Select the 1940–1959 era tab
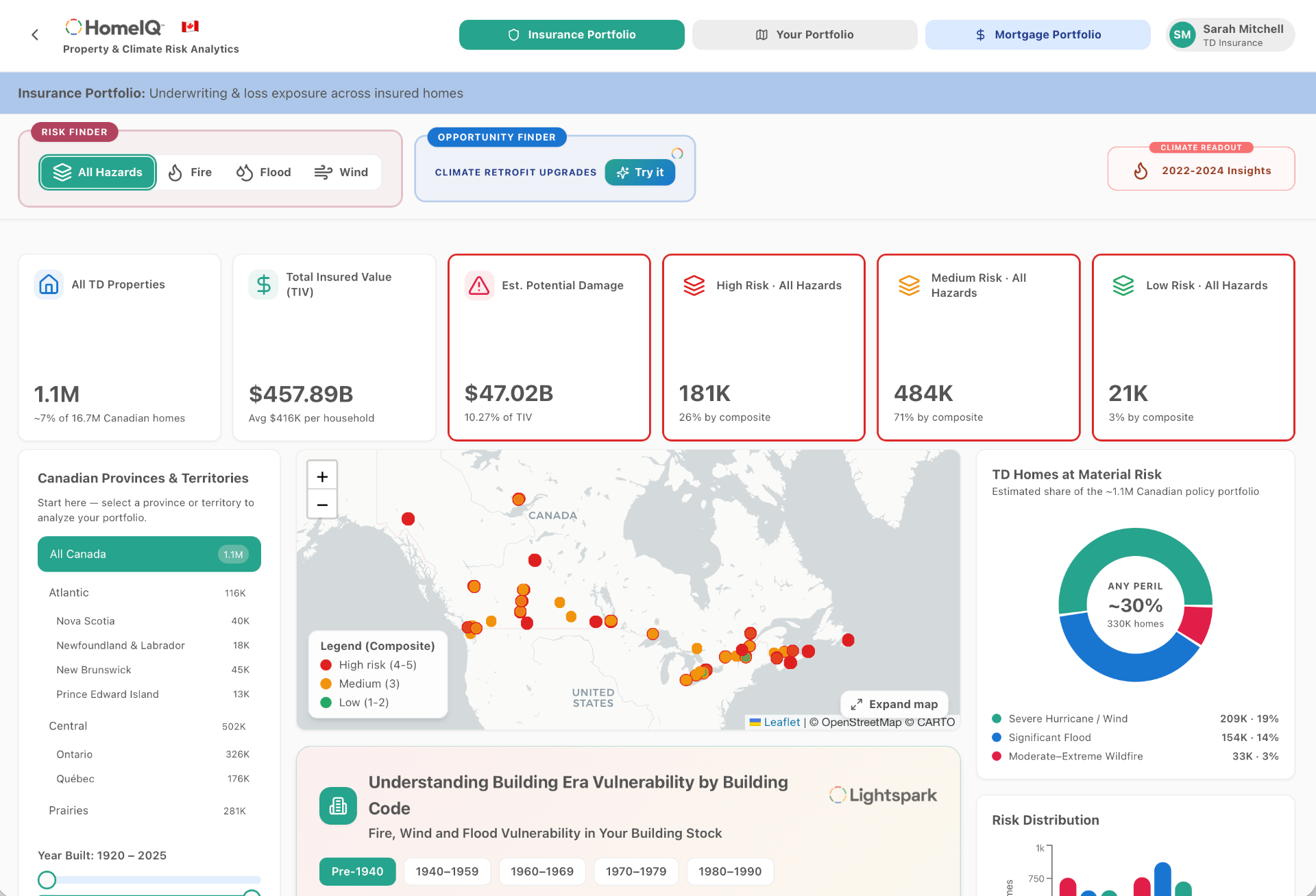The height and width of the screenshot is (896, 1316). (447, 871)
